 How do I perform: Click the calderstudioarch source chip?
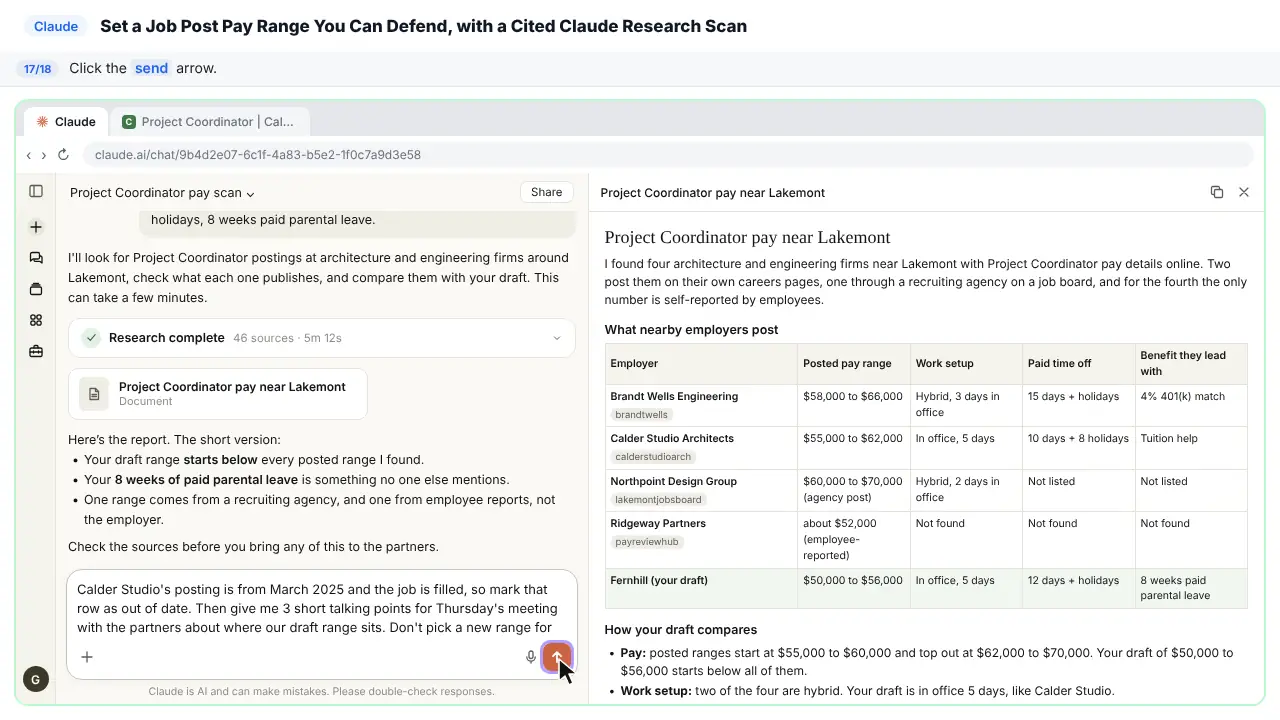(653, 457)
